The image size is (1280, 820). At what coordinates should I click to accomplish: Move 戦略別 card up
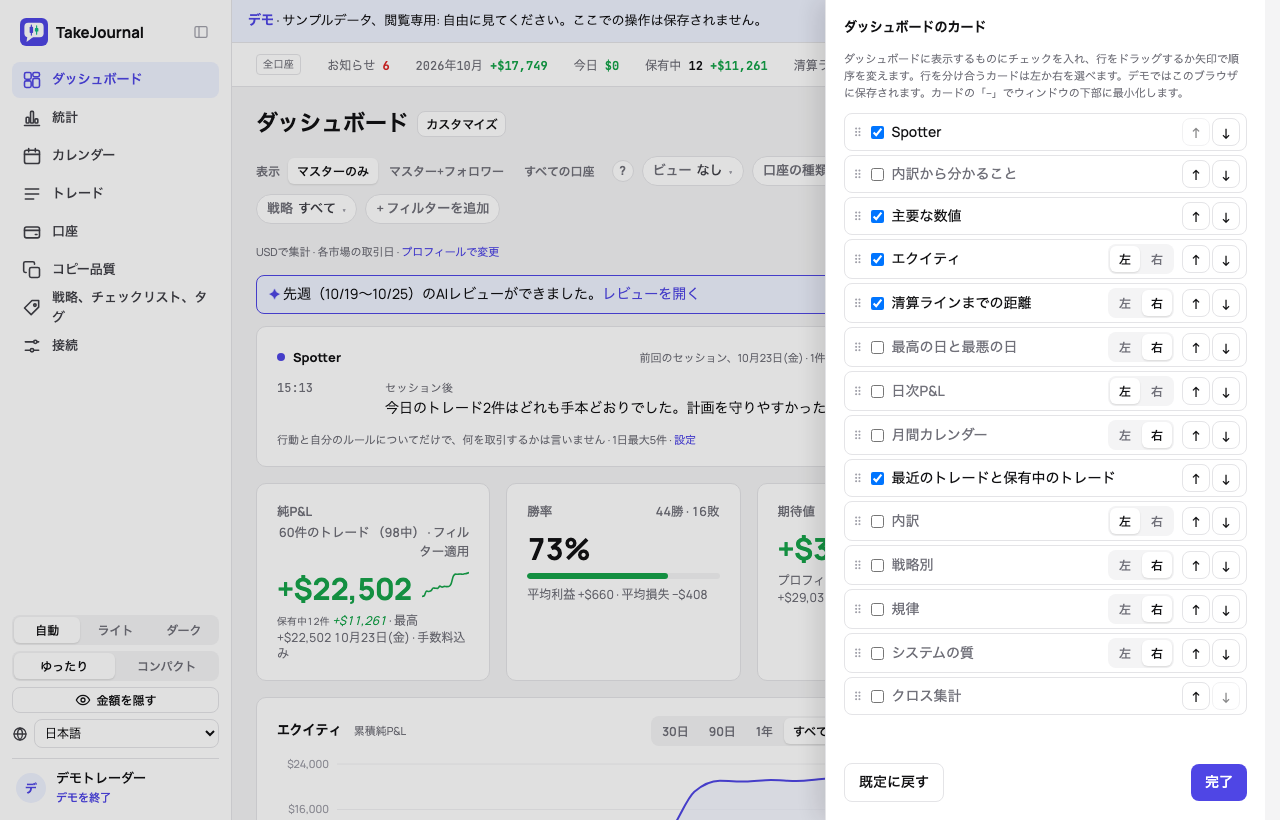coord(1196,566)
